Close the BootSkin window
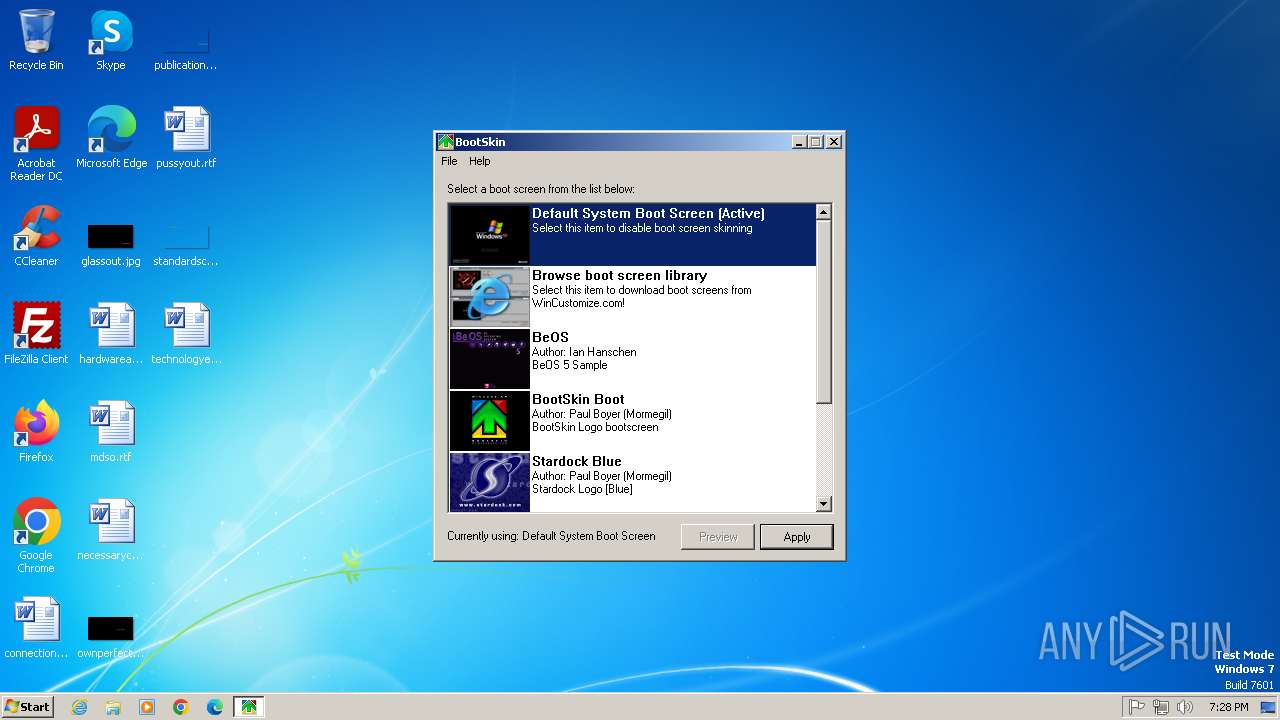Image resolution: width=1280 pixels, height=720 pixels. click(834, 142)
